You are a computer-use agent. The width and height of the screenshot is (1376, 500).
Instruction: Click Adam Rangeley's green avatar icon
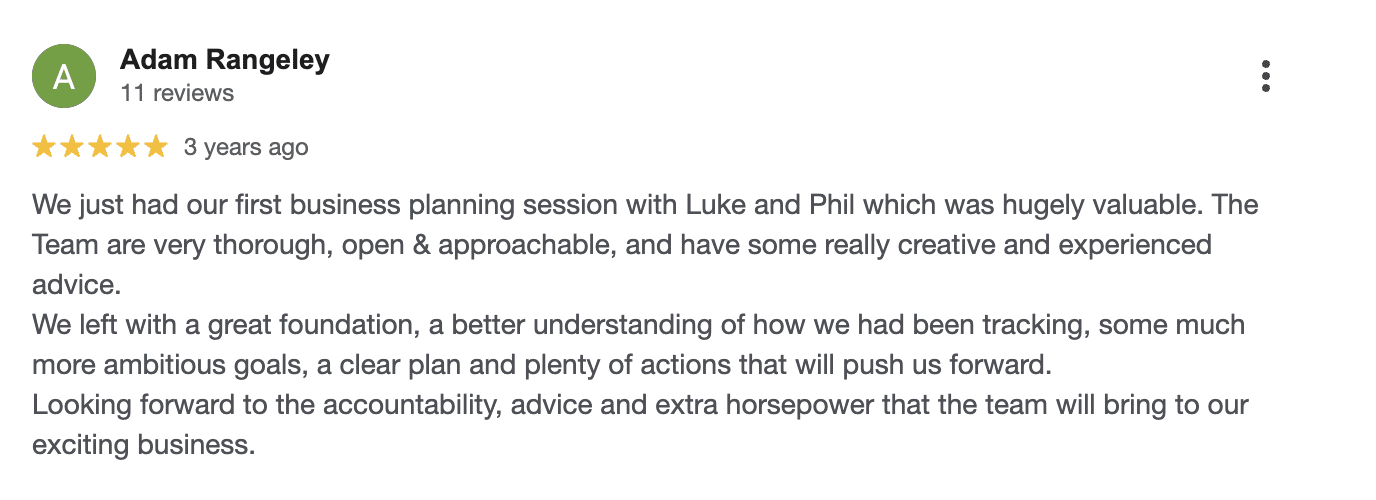64,76
